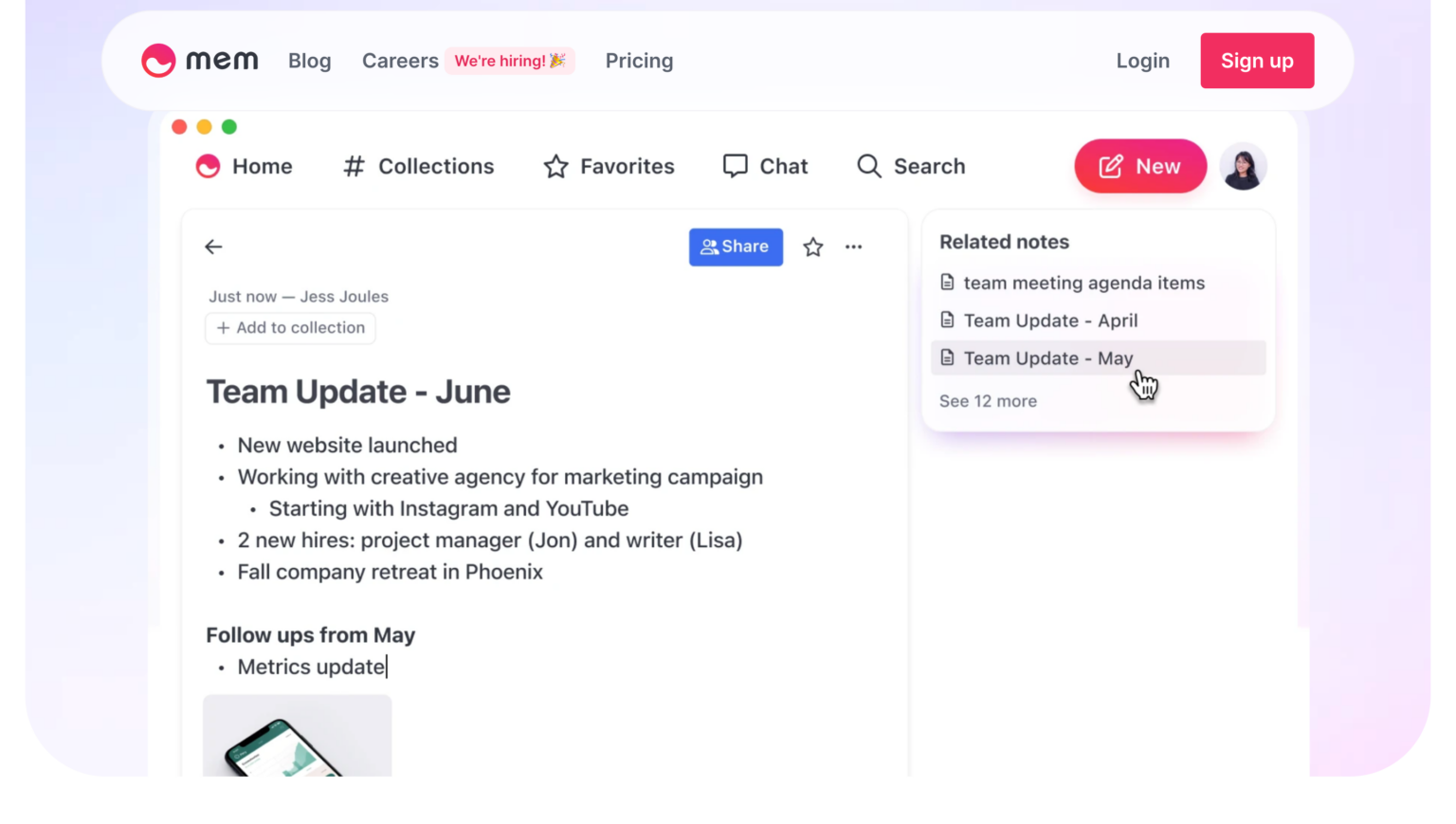Share this note
Viewport: 1456px width, 824px height.
pyautogui.click(x=736, y=247)
